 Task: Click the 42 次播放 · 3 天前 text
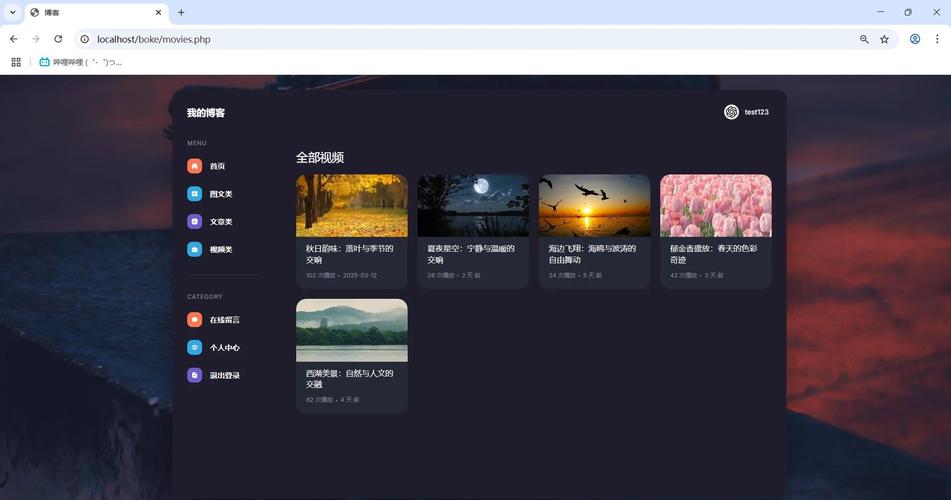click(x=696, y=275)
